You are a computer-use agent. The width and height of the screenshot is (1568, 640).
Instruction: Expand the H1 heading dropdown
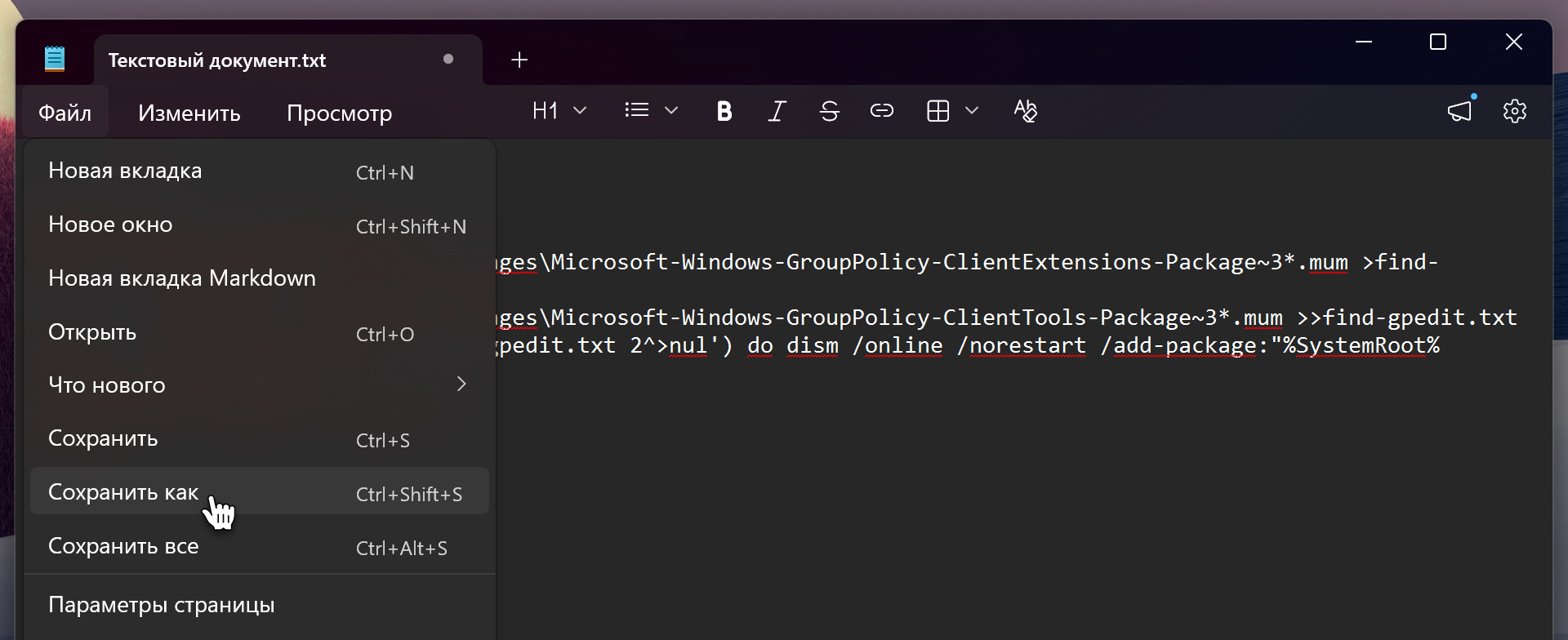pos(580,111)
